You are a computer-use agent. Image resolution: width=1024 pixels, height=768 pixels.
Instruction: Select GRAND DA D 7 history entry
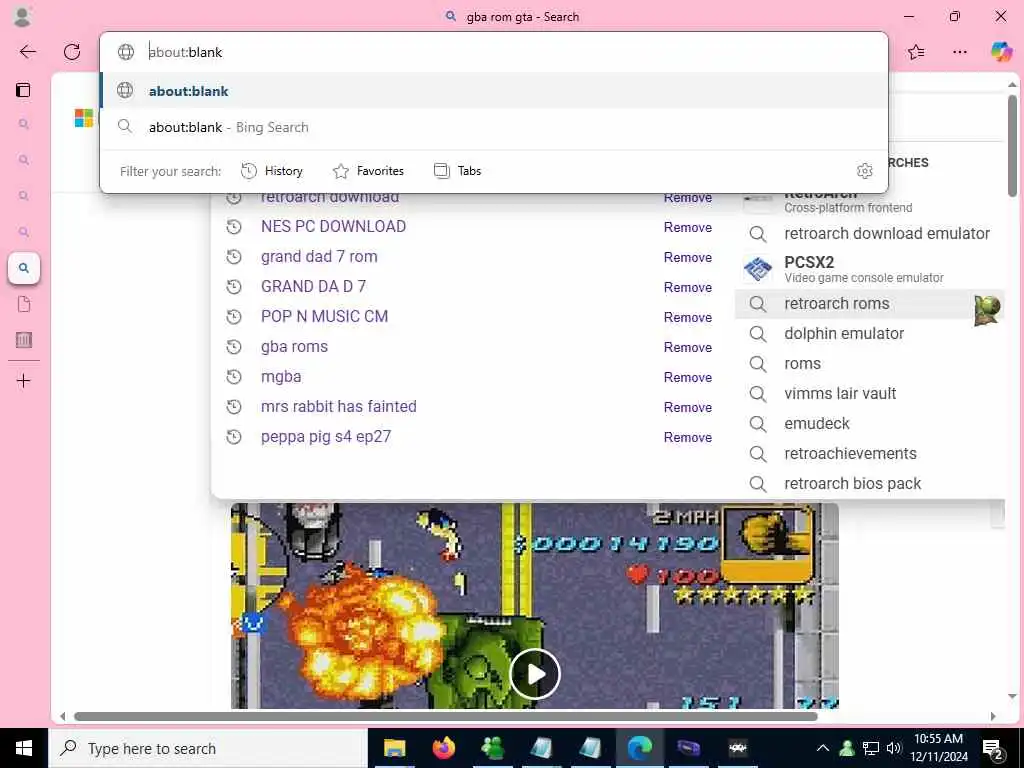[313, 287]
